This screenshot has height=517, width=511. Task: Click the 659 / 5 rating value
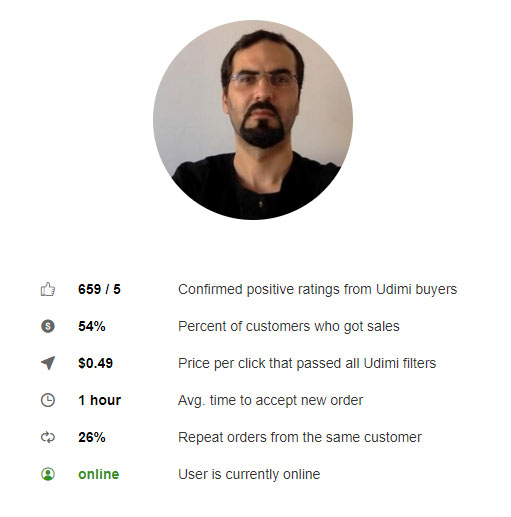[x=99, y=289]
